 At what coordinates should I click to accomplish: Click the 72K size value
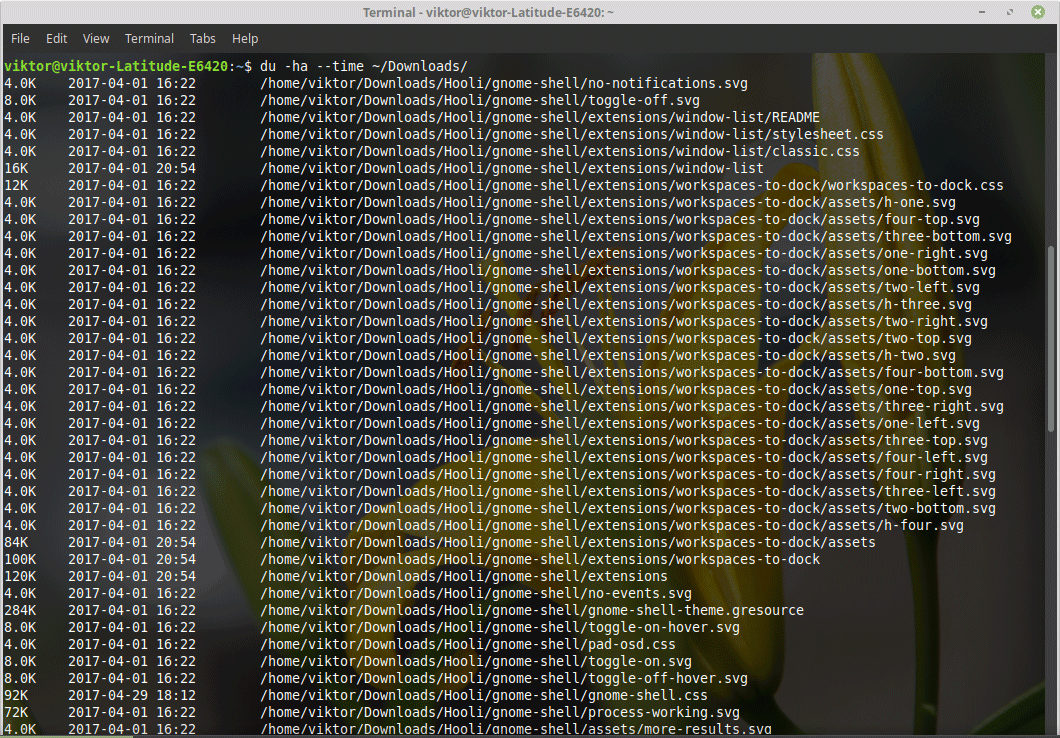point(16,712)
